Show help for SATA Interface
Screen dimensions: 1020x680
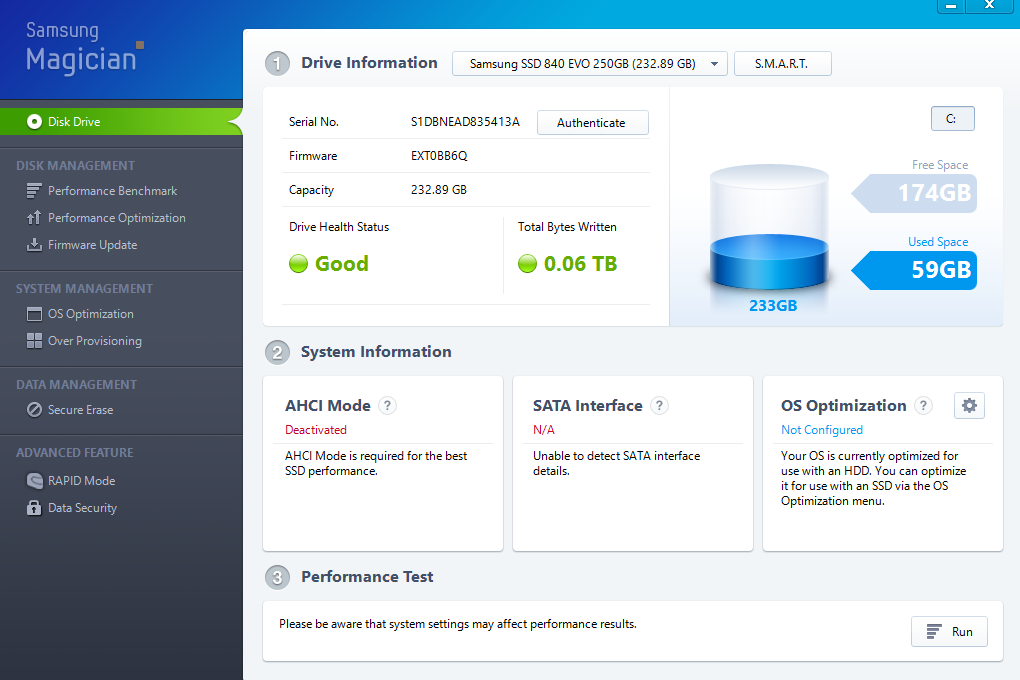[659, 406]
